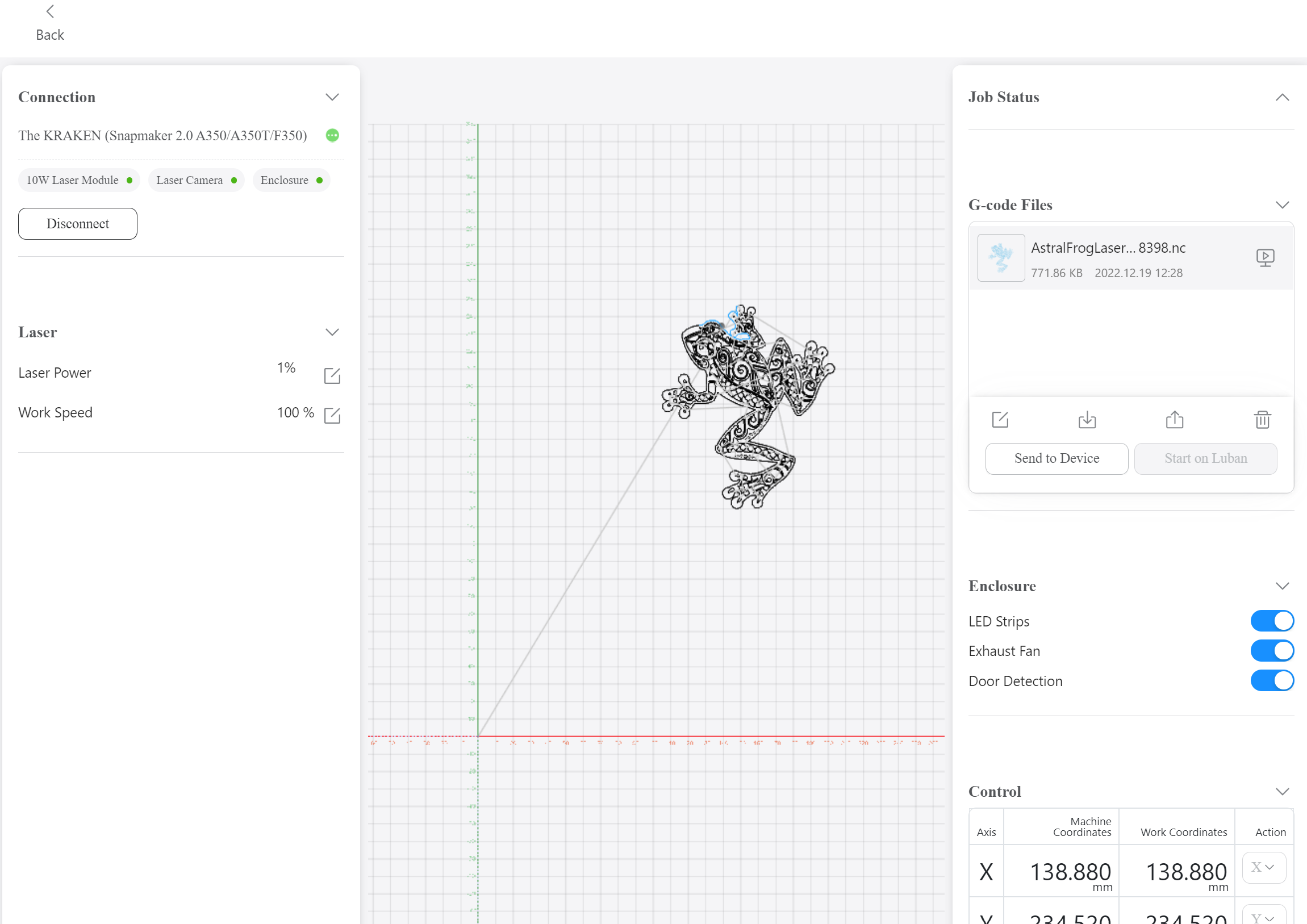Edit the Work Speed value
This screenshot has width=1307, height=924.
click(332, 415)
